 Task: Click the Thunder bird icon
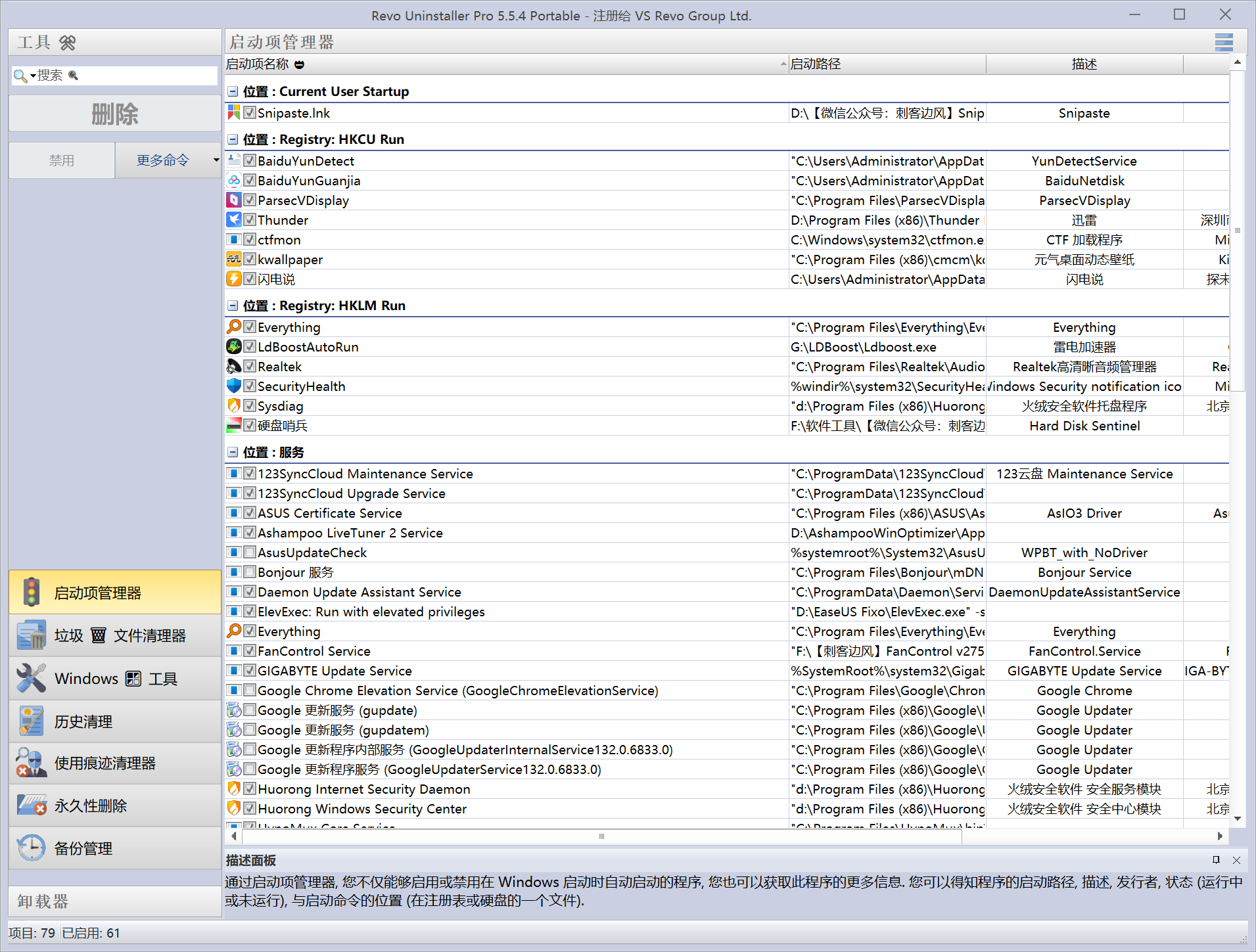[234, 219]
